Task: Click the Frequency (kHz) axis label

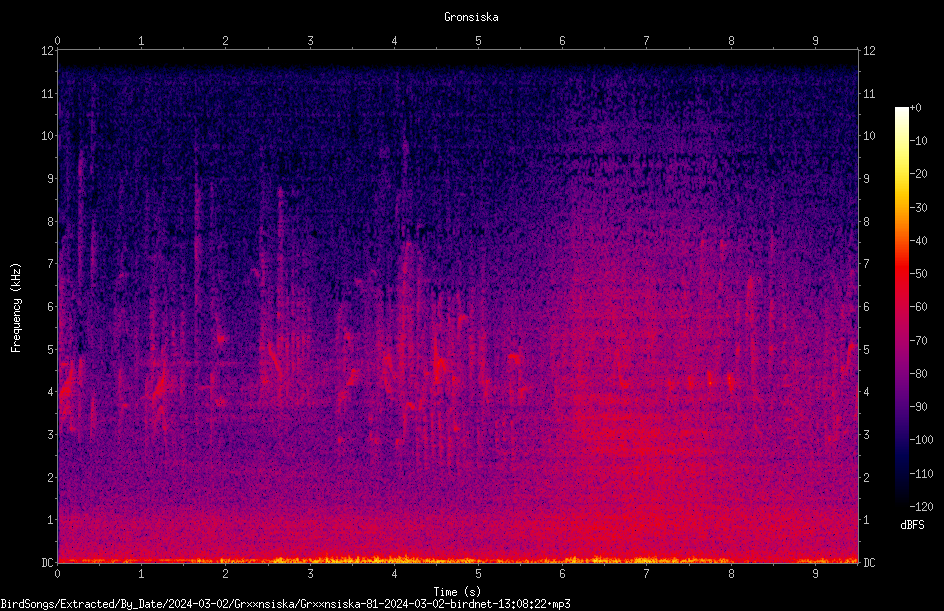Action: tap(16, 307)
